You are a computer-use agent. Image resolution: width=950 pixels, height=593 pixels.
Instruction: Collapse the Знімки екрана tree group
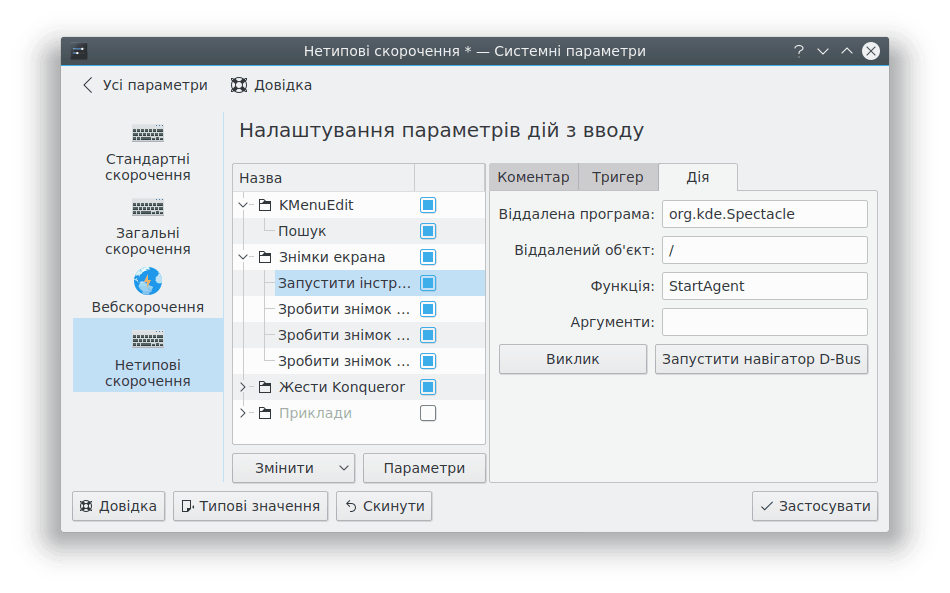(x=243, y=257)
